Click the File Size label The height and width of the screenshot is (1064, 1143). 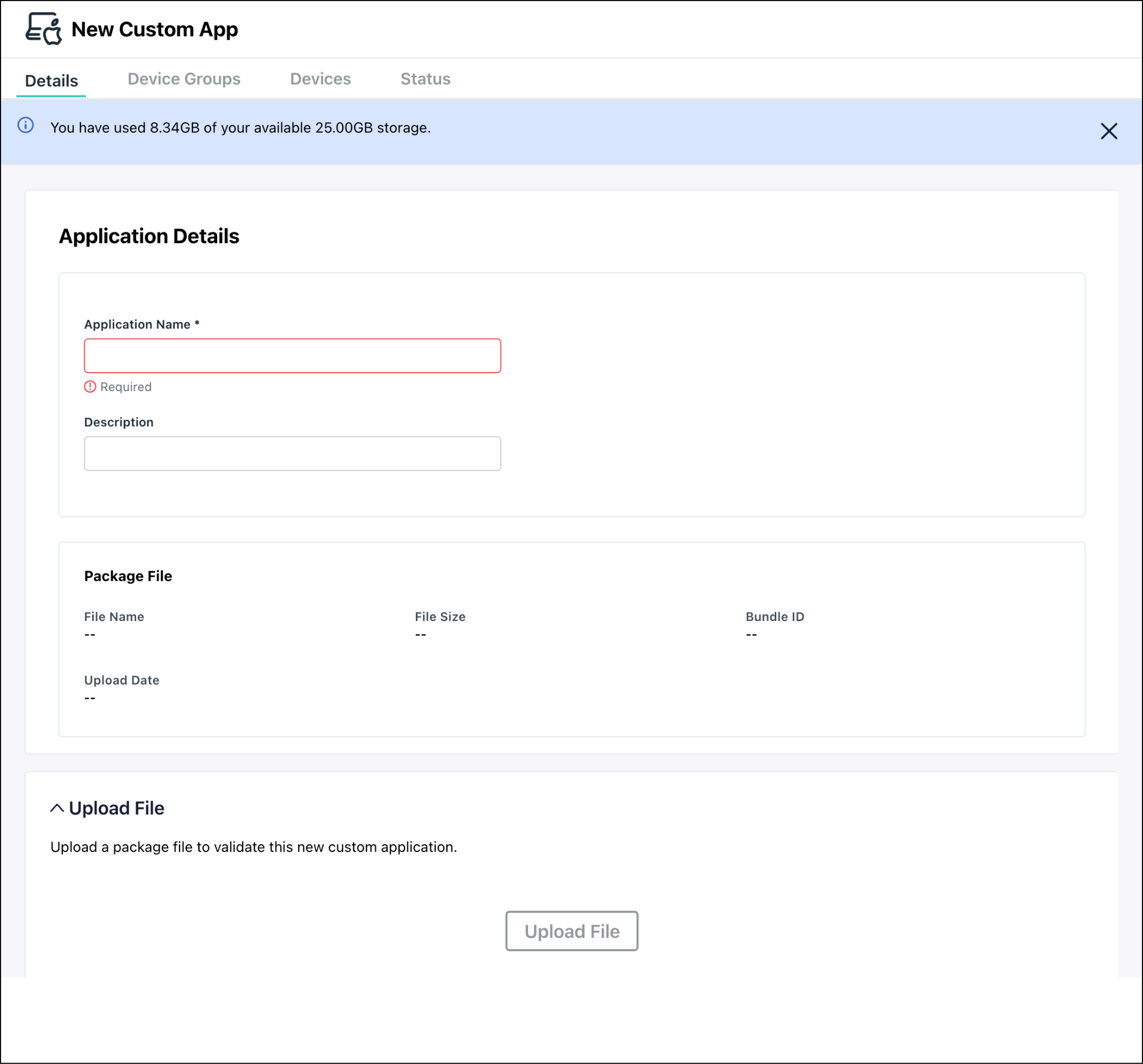440,617
